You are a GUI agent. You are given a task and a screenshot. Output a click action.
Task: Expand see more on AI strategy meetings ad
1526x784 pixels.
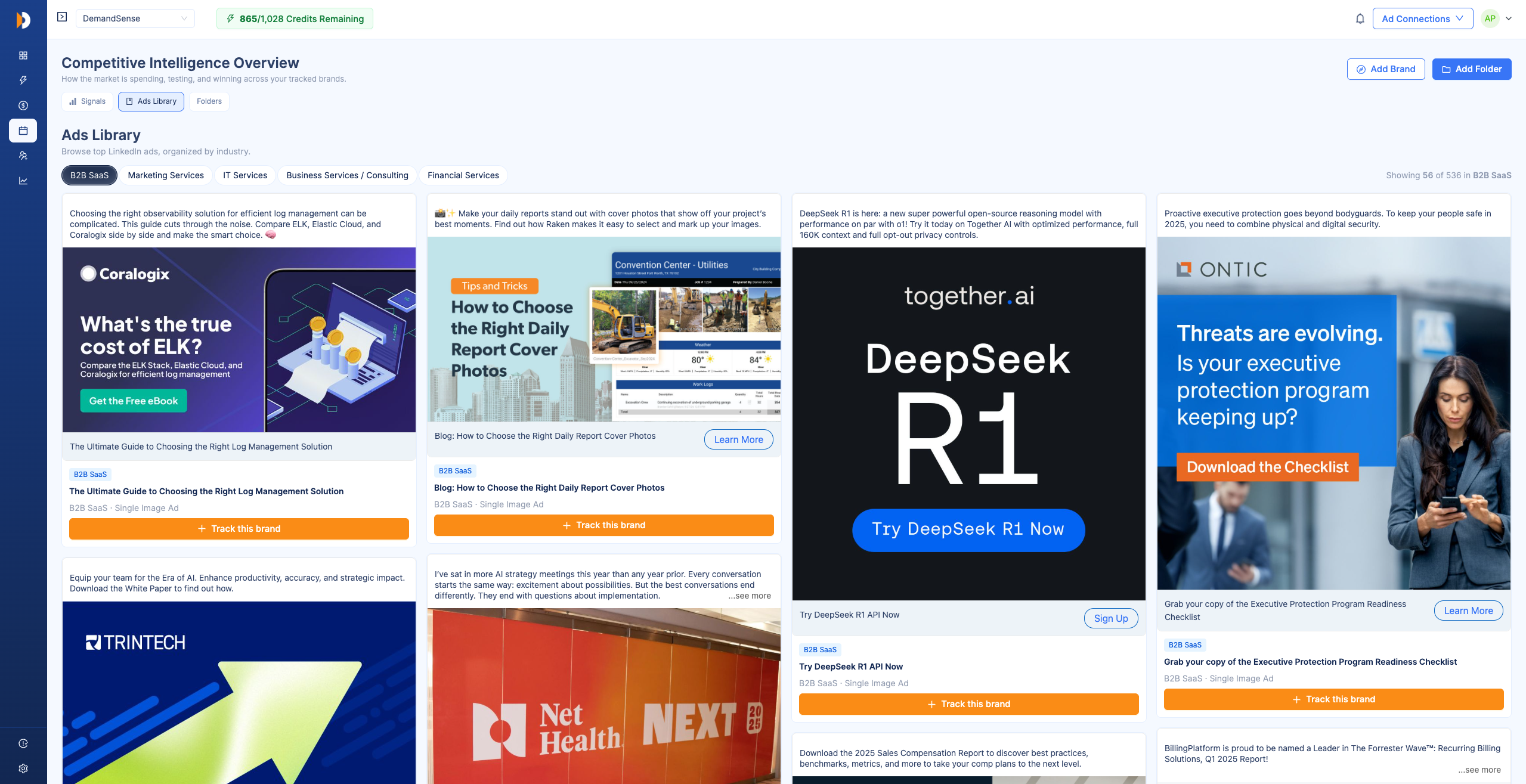[749, 596]
